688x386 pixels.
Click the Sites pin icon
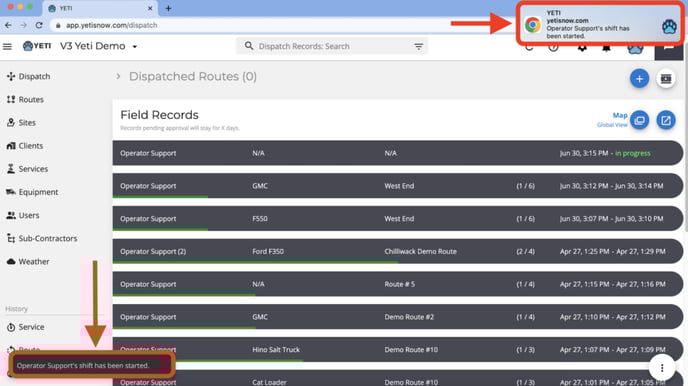click(x=11, y=123)
